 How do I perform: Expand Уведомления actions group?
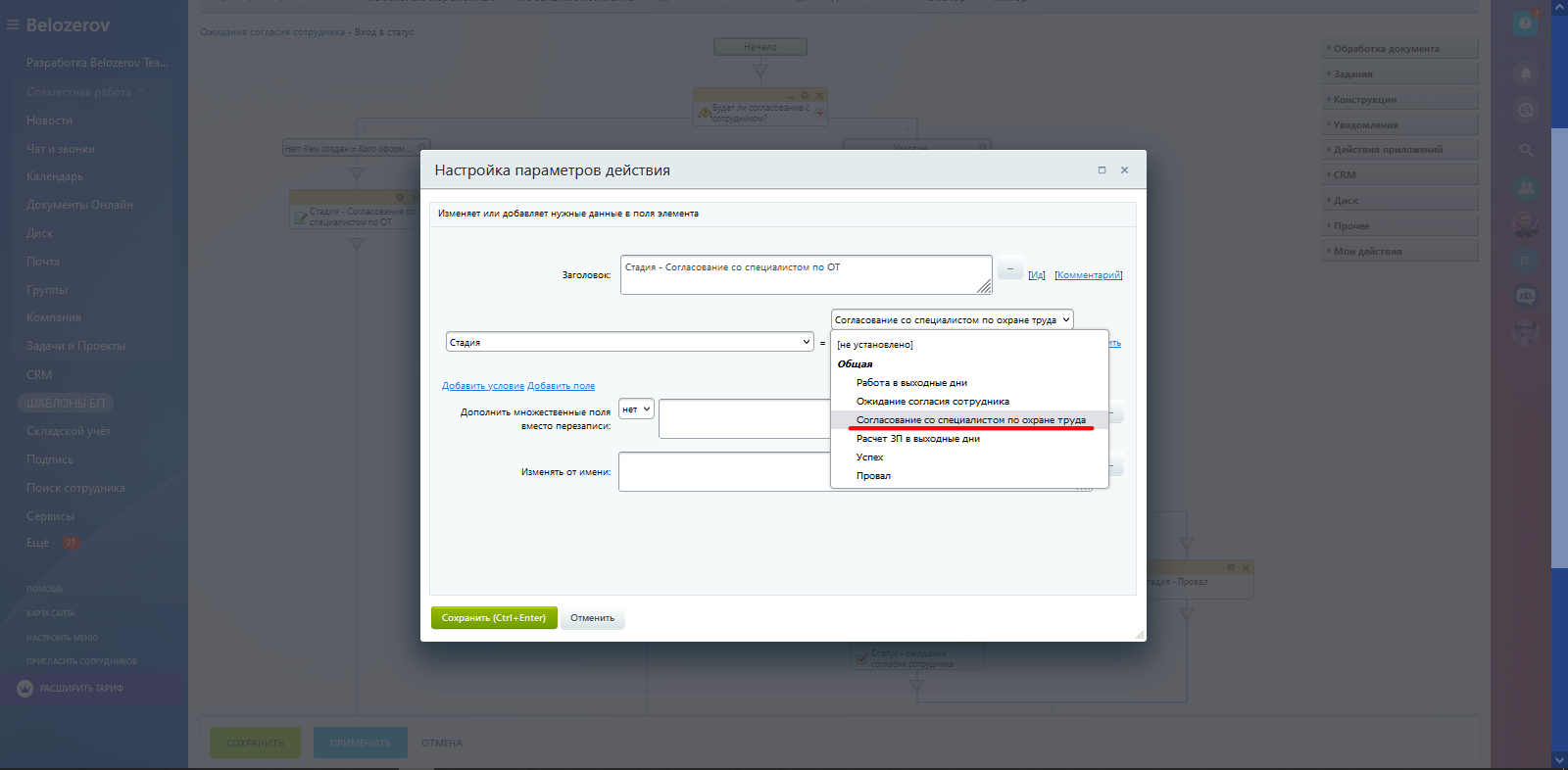1400,125
